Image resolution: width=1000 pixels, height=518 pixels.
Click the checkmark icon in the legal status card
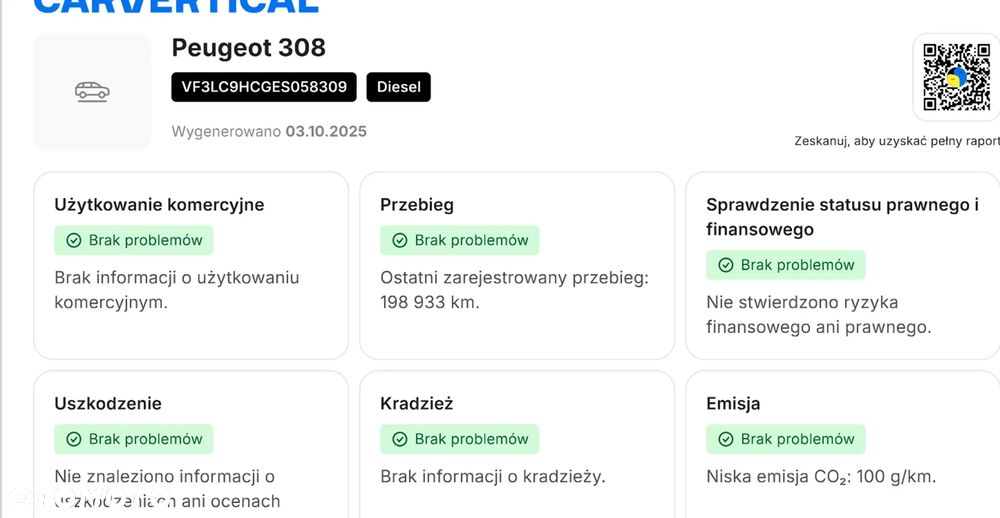click(725, 265)
